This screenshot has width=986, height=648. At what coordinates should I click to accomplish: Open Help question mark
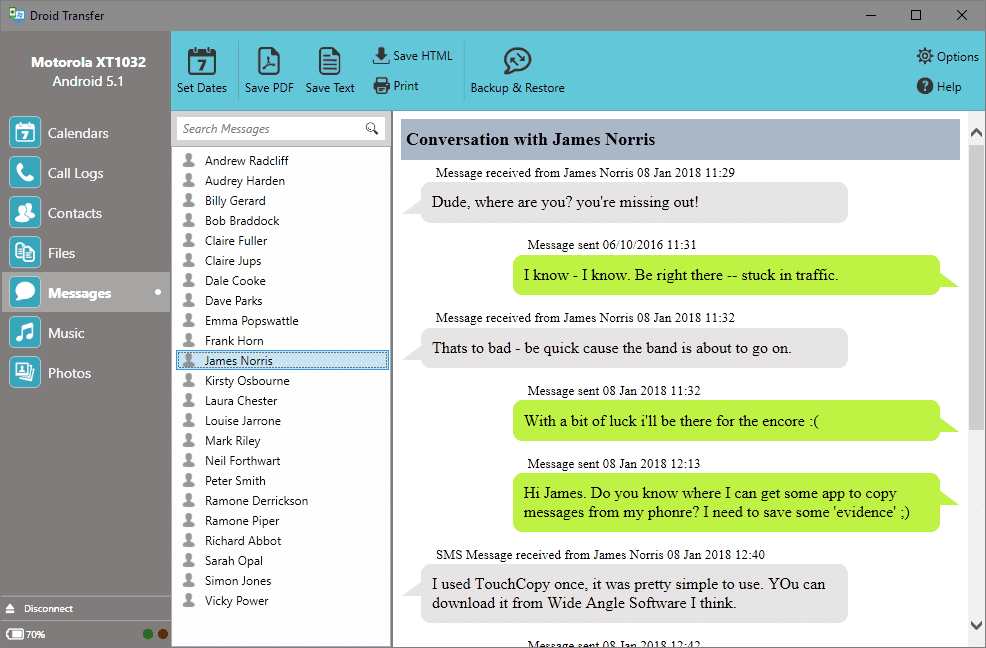coord(924,86)
